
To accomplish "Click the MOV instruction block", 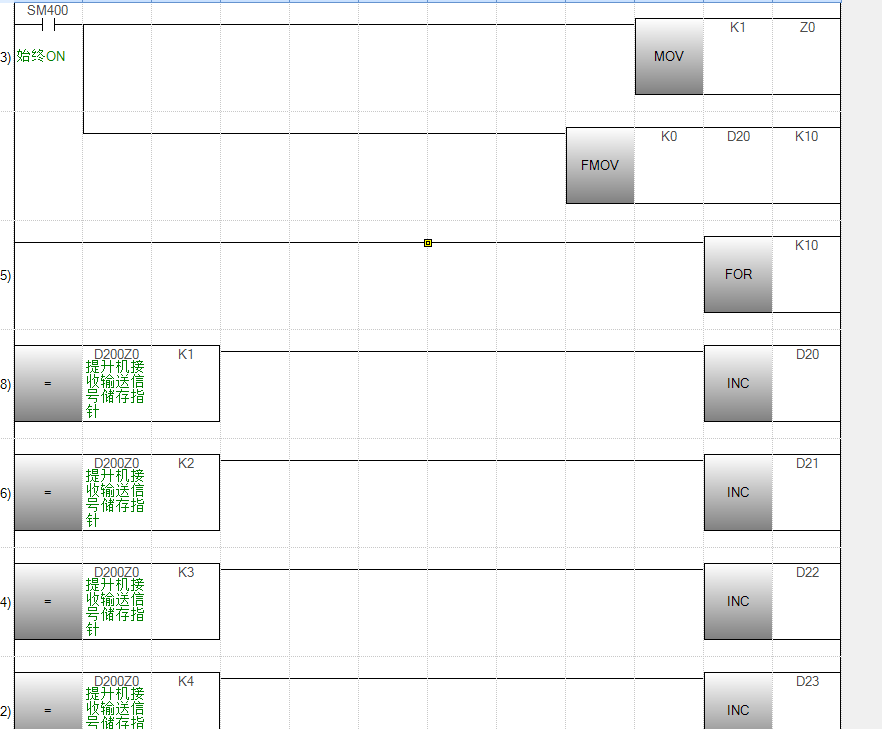I will click(669, 57).
